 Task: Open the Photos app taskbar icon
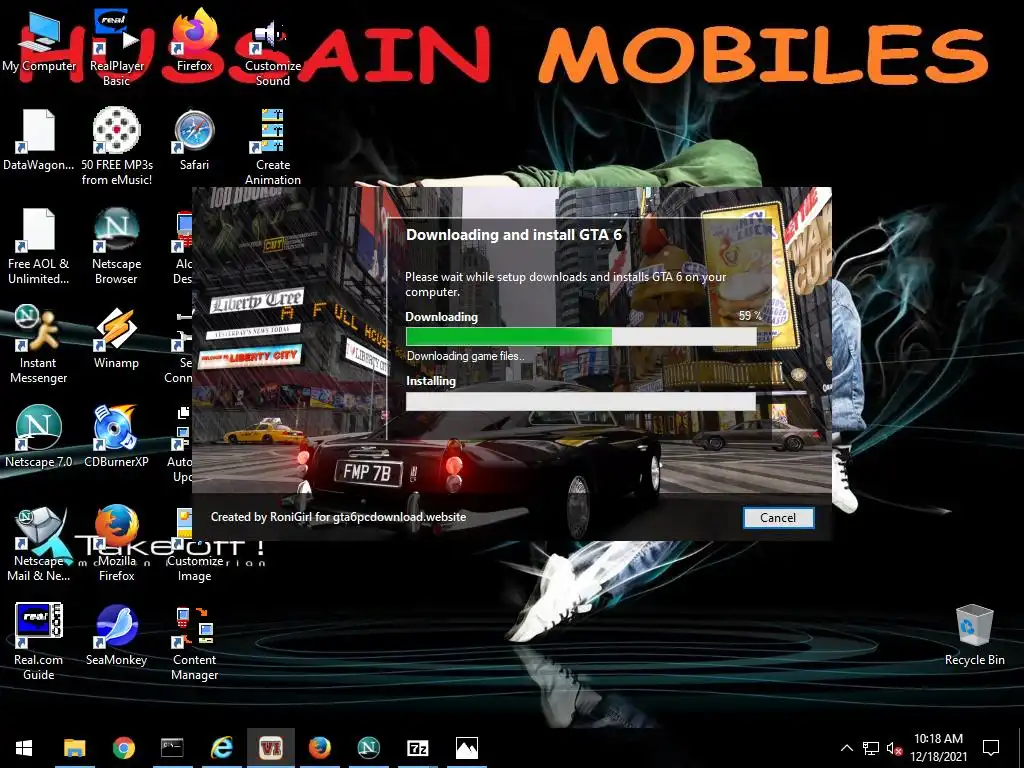tap(466, 748)
